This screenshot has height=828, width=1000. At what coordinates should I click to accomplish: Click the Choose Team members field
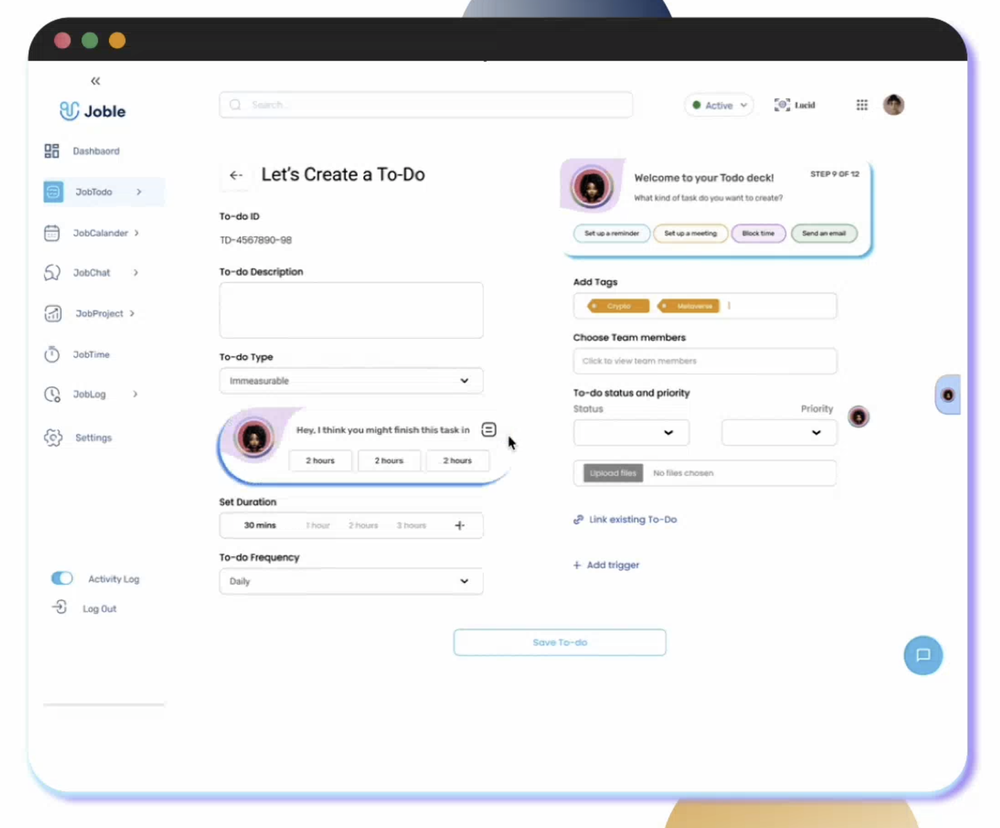(705, 361)
